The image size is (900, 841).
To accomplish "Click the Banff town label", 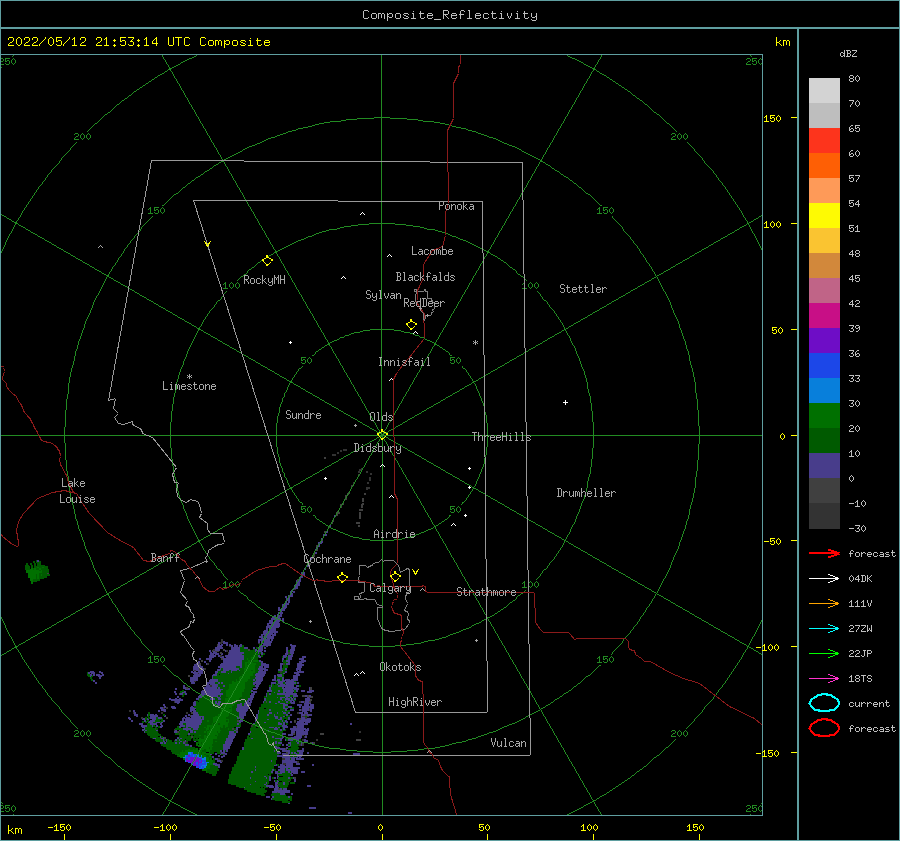I will tap(165, 557).
